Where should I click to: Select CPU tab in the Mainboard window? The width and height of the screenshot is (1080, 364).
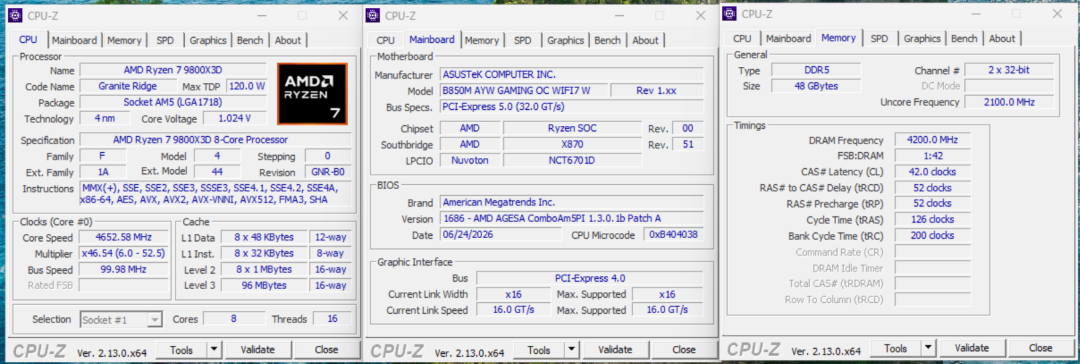pos(386,40)
